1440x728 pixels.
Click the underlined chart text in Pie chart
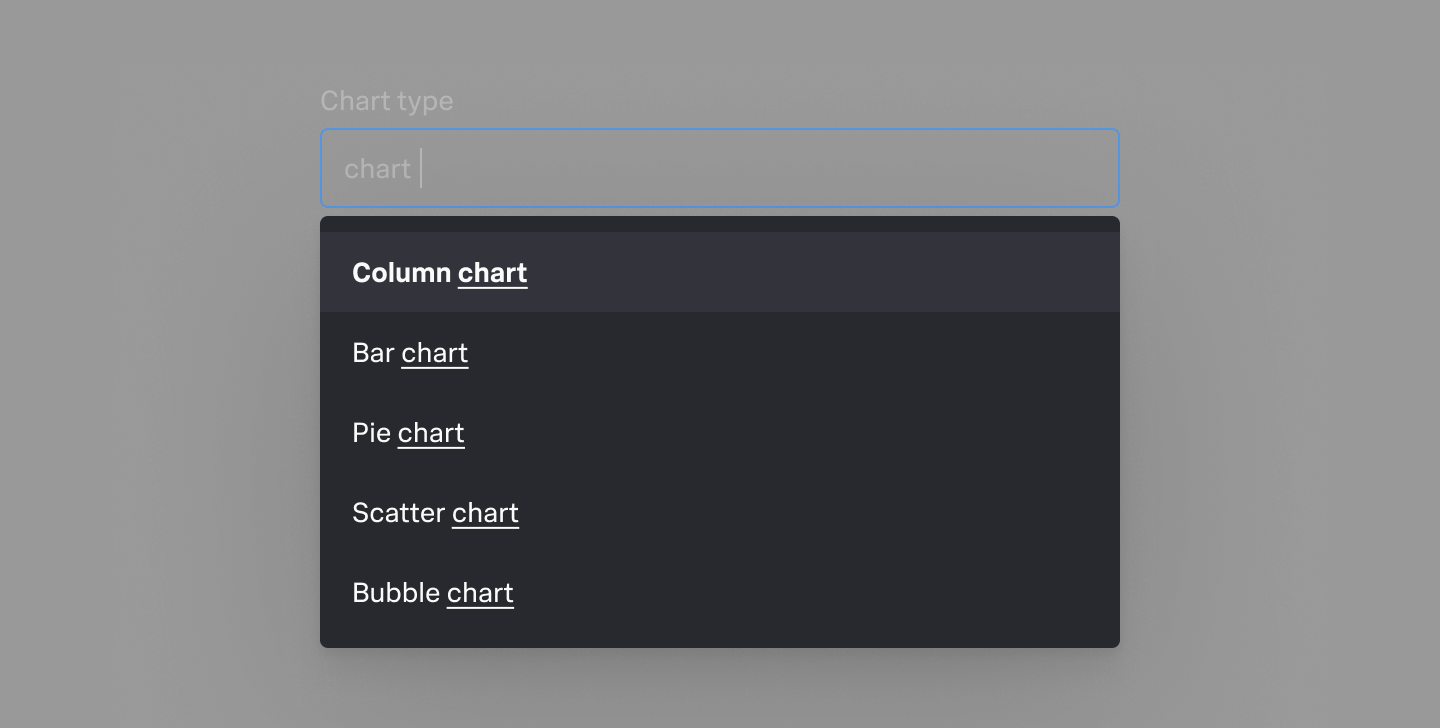[430, 432]
